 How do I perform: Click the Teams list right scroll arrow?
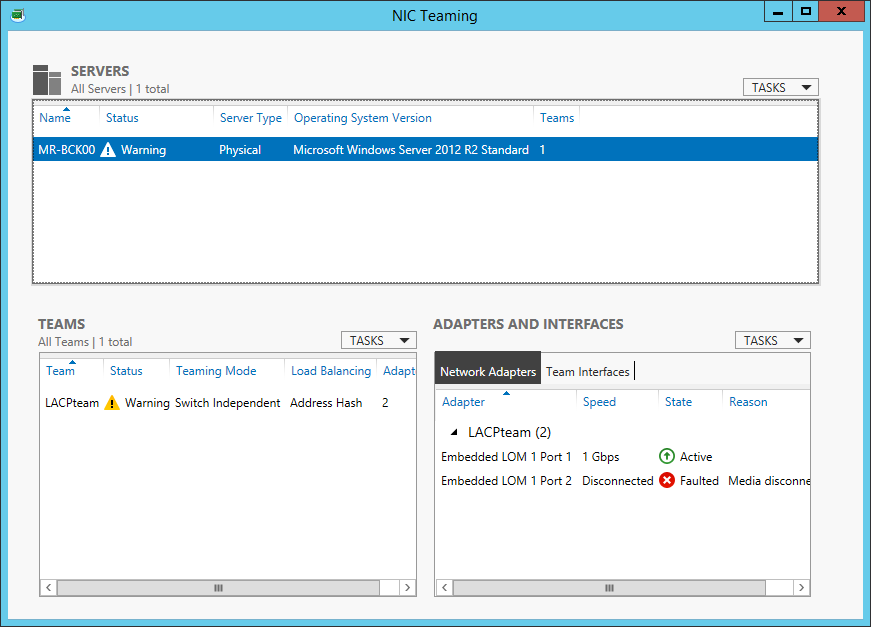408,588
